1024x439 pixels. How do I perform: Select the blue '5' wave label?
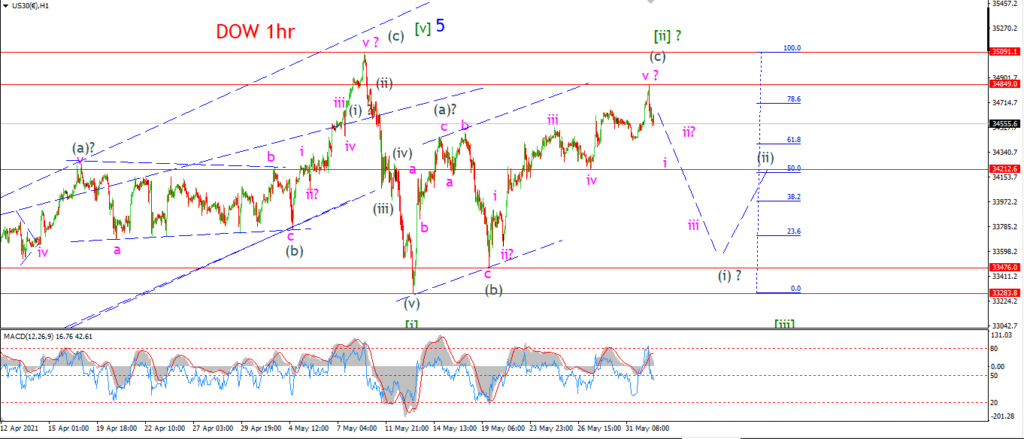[441, 26]
